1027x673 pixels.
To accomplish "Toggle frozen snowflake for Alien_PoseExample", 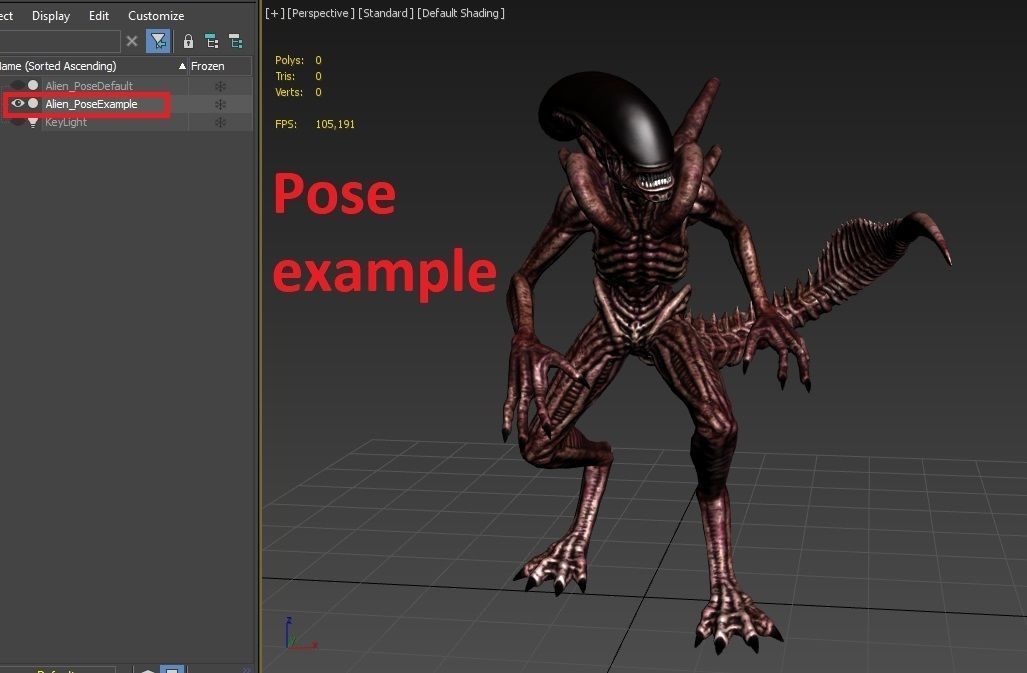I will pyautogui.click(x=220, y=104).
